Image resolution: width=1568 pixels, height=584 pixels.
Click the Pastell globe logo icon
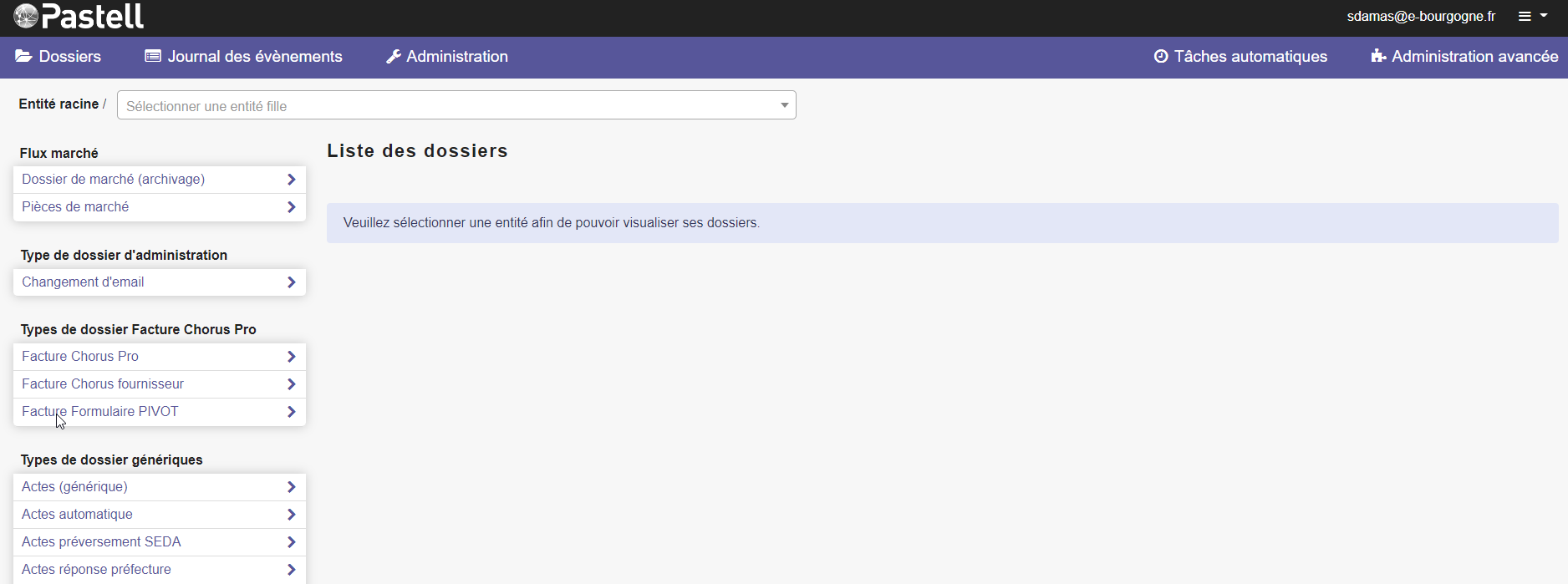click(26, 16)
